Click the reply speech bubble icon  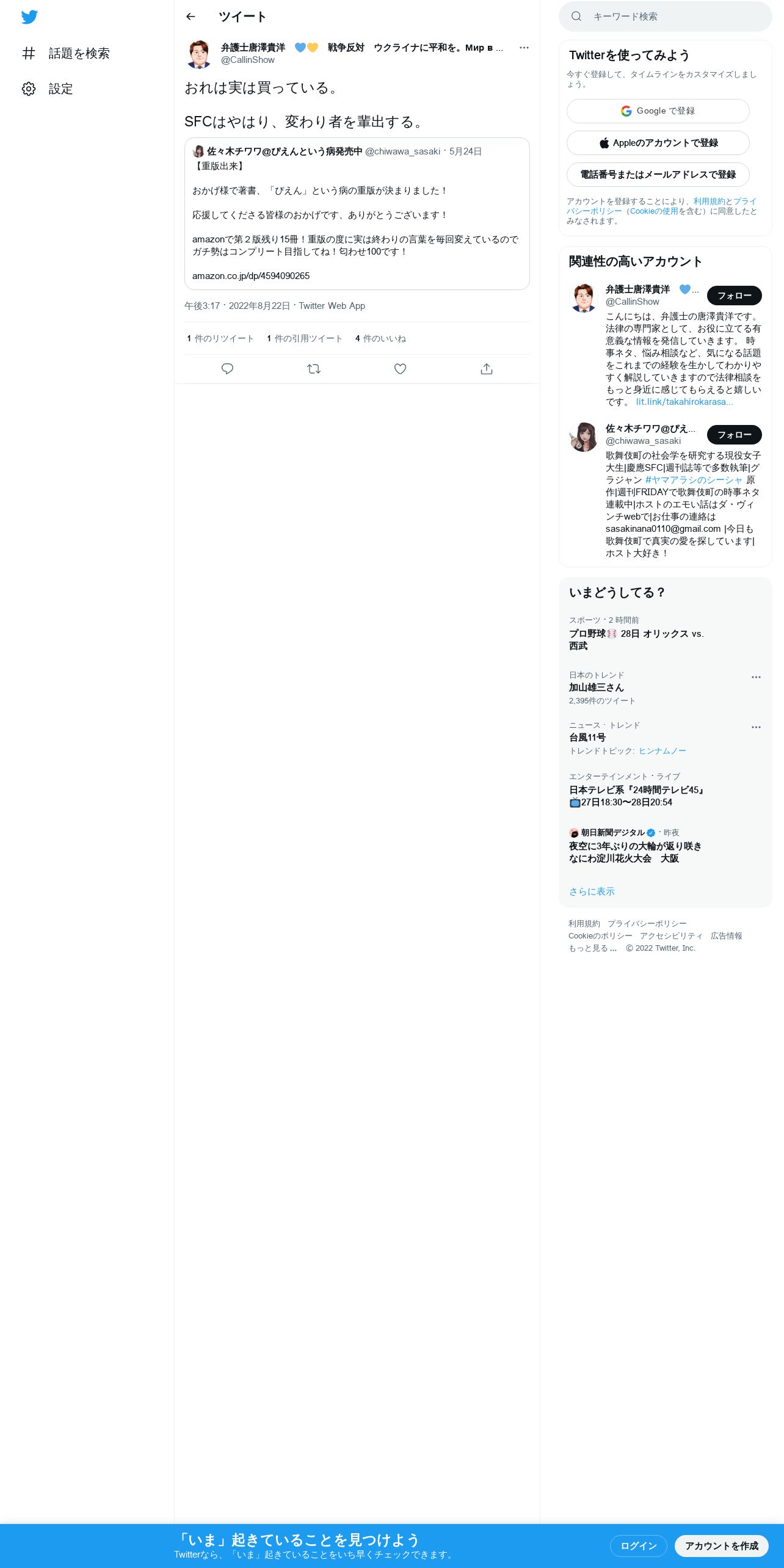point(227,369)
